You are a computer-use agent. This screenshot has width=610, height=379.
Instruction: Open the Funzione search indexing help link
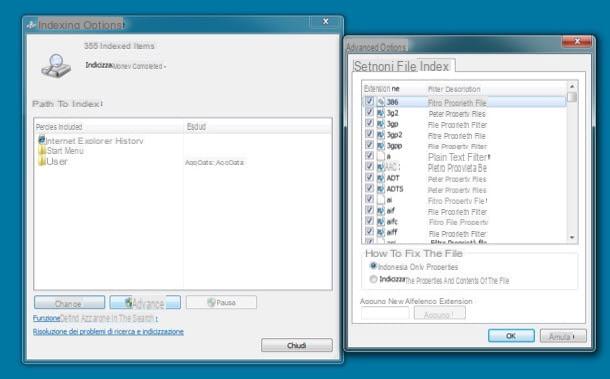click(x=95, y=318)
